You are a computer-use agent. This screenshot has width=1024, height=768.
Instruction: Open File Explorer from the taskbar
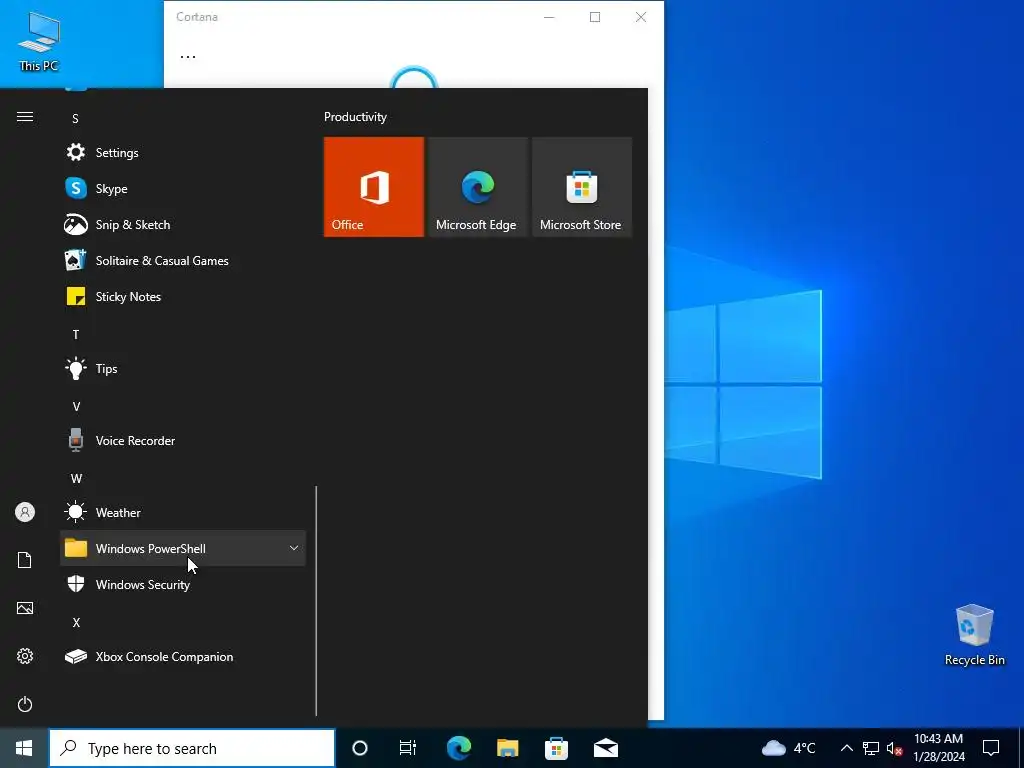(x=507, y=748)
